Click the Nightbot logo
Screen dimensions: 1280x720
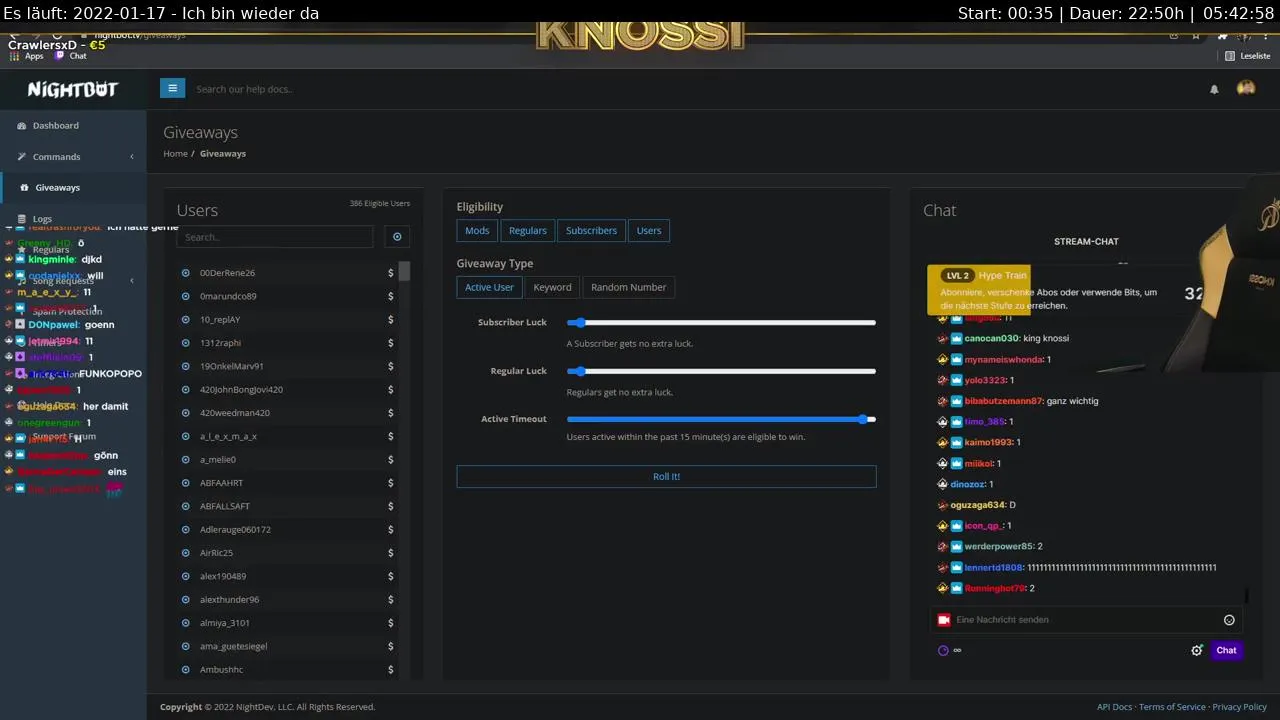click(73, 89)
